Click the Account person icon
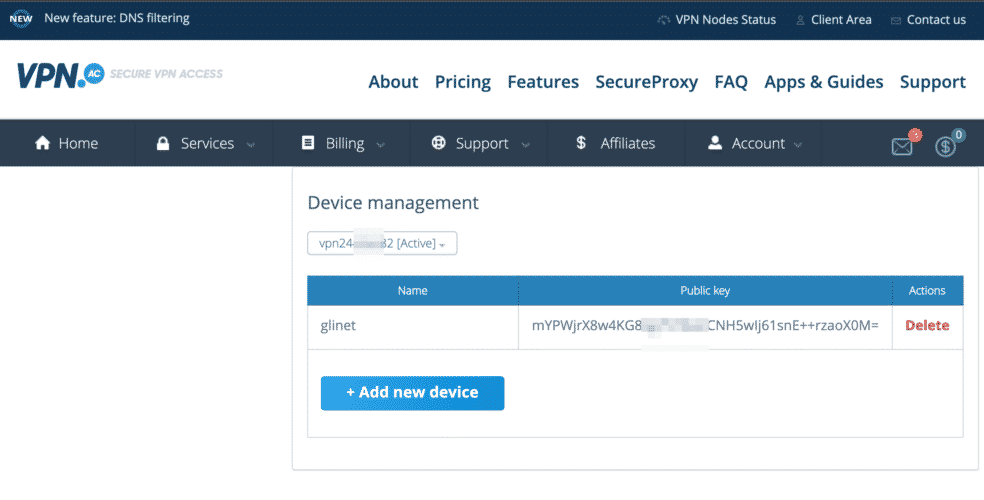 pos(715,143)
